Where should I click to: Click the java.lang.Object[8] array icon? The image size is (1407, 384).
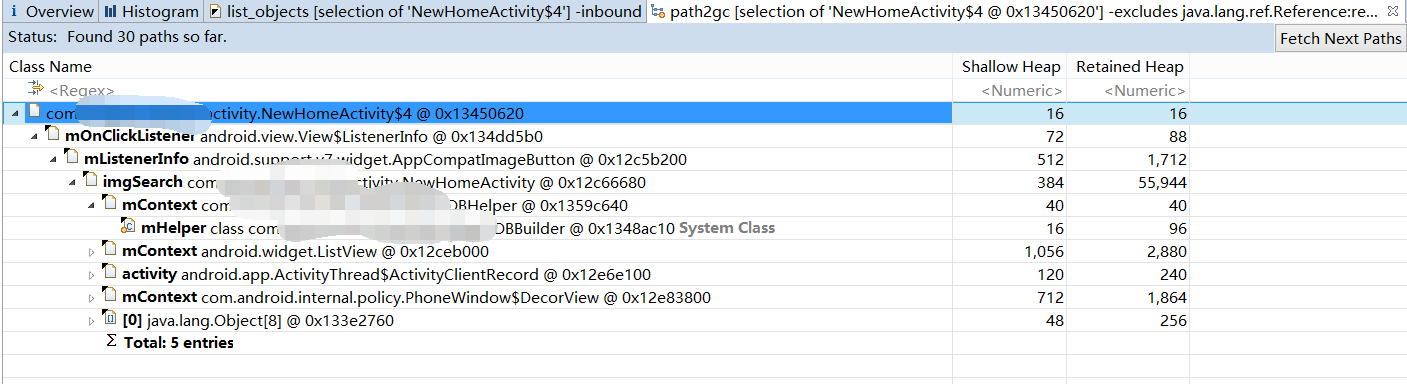(110, 319)
